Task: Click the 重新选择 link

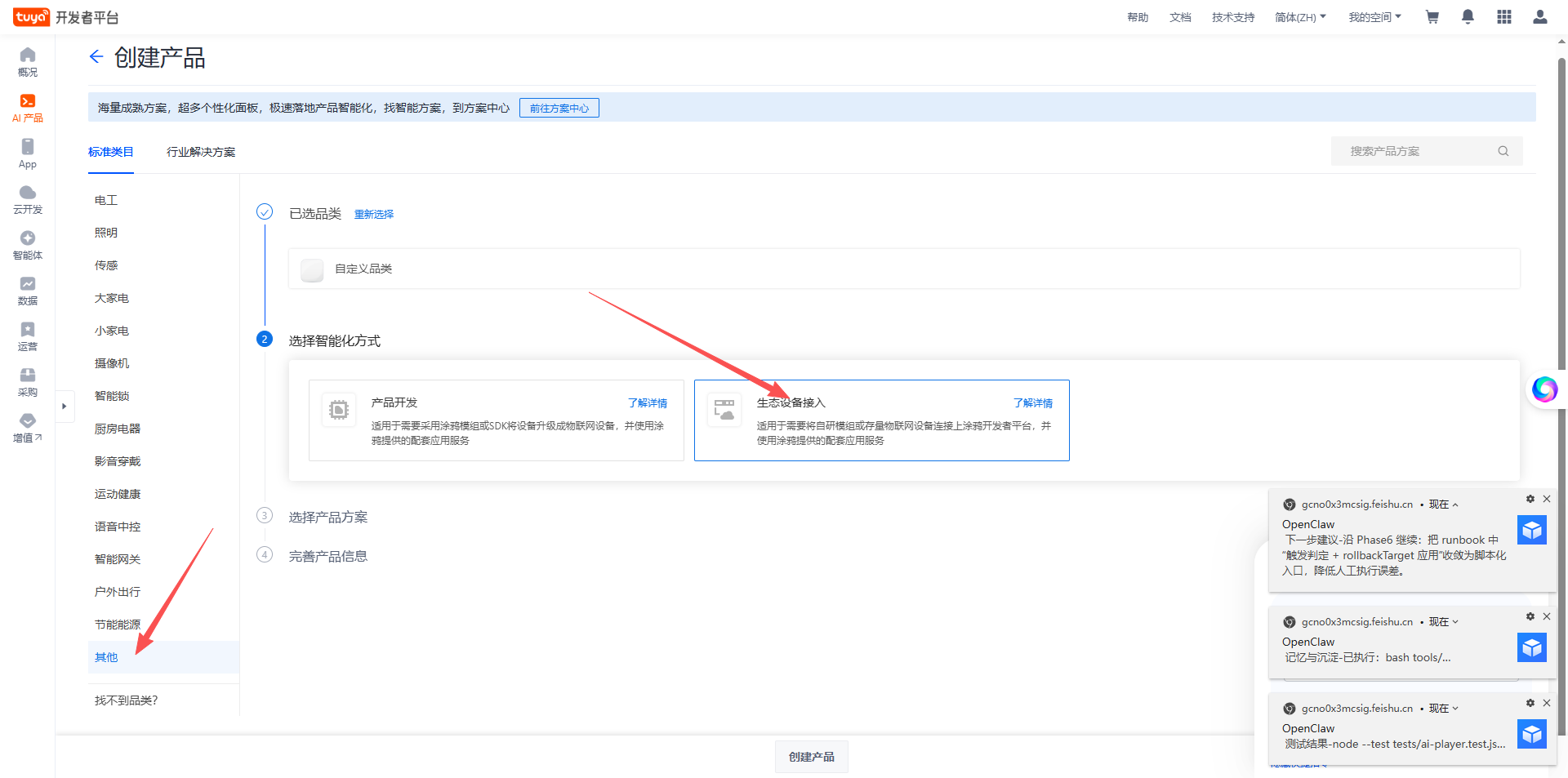Action: pos(374,214)
